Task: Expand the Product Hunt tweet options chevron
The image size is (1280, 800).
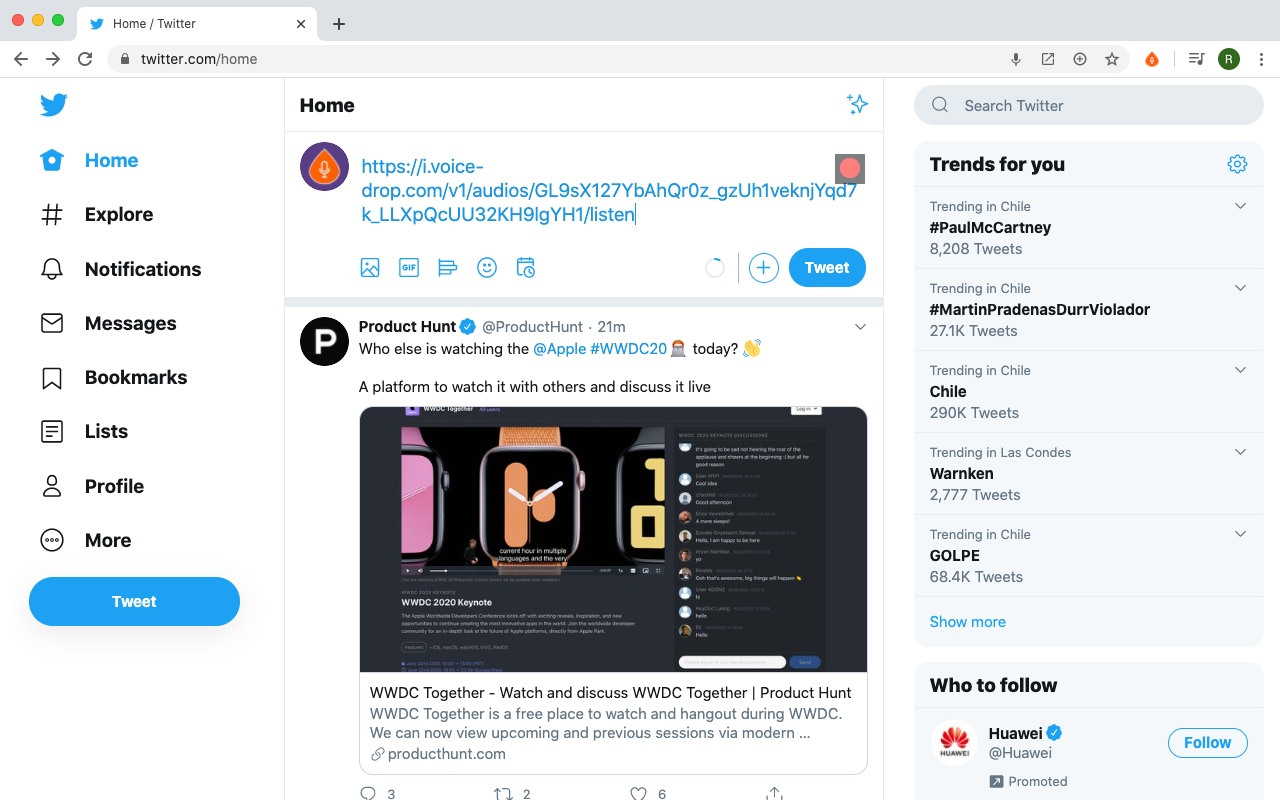Action: (x=860, y=327)
